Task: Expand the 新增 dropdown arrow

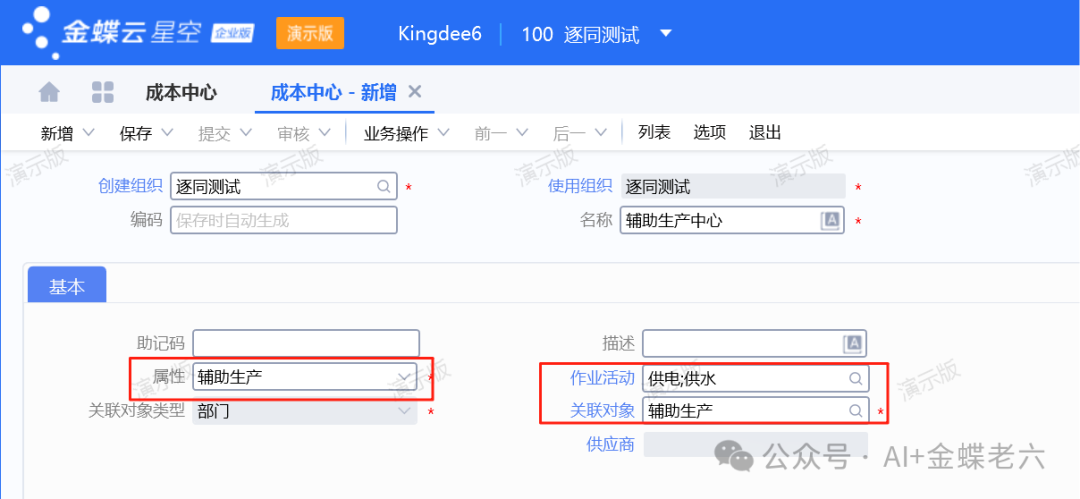Action: [88, 133]
